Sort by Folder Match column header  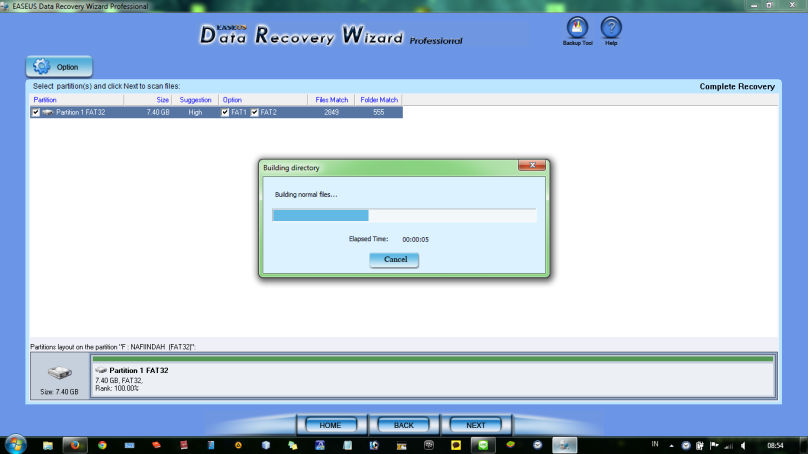pos(379,100)
